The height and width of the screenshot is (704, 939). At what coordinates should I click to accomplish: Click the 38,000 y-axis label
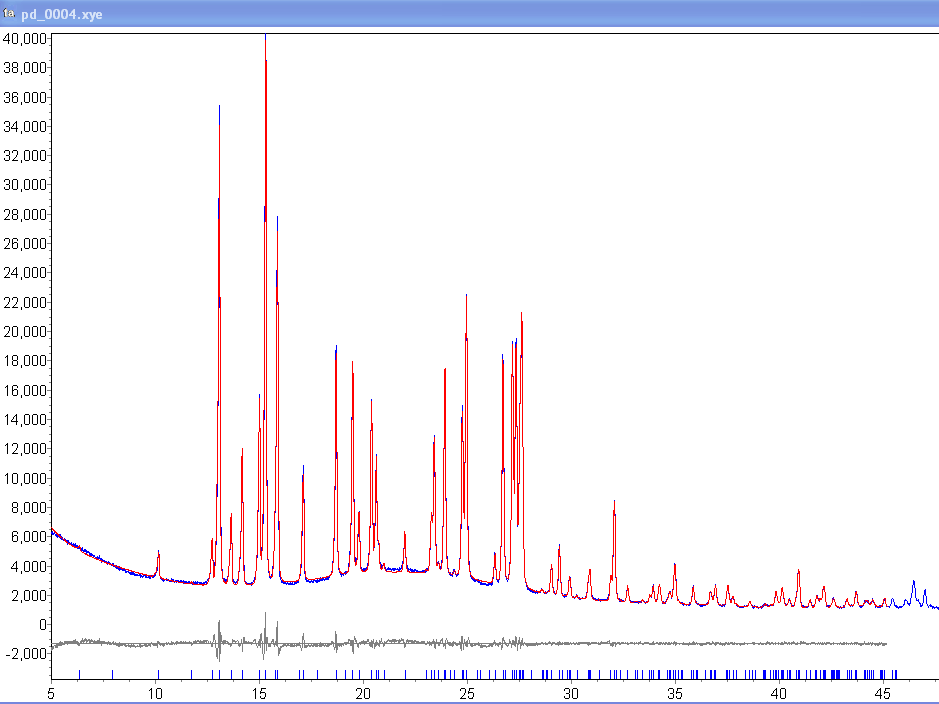click(25, 68)
